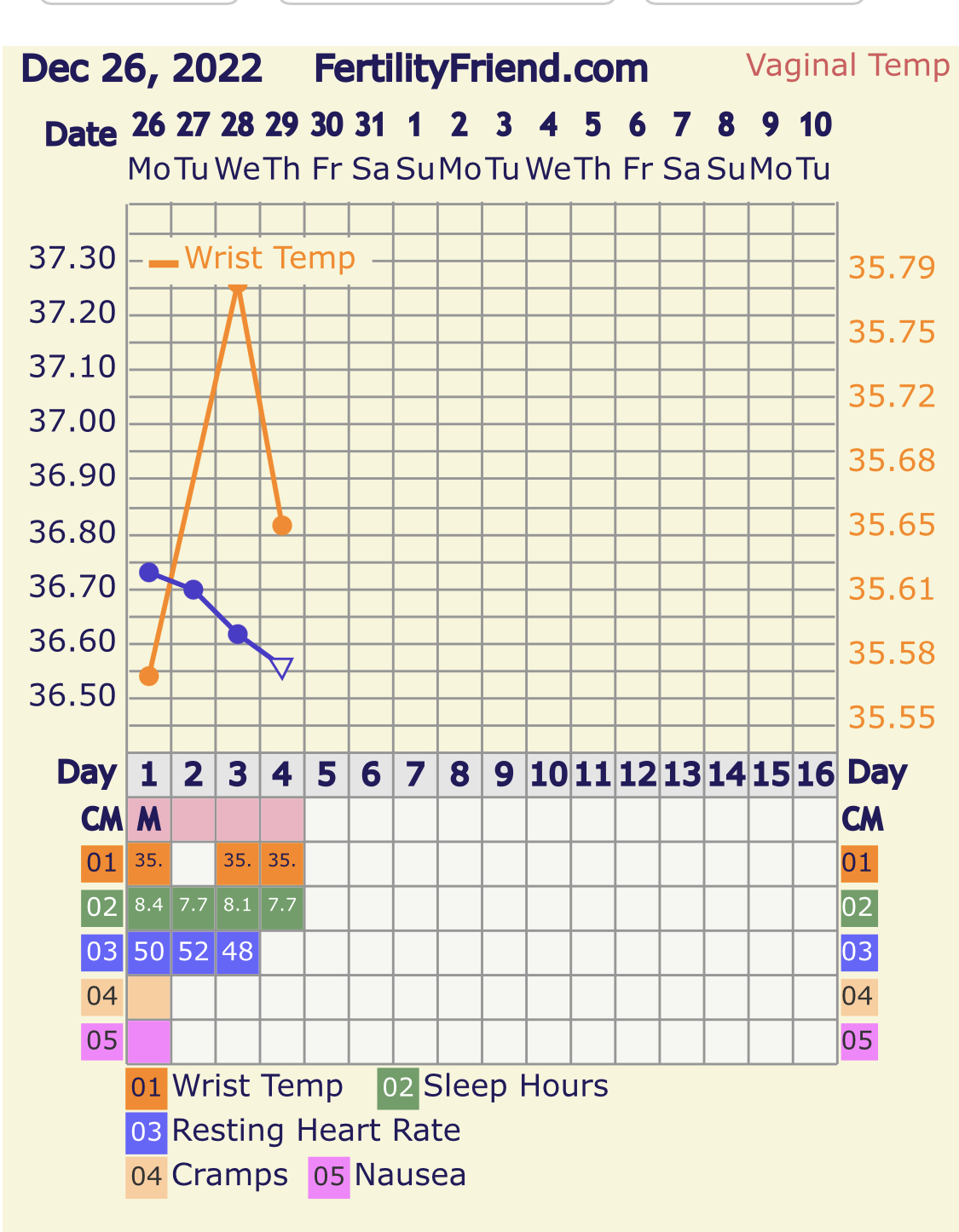Image resolution: width=959 pixels, height=1232 pixels.
Task: Select cycle day 5 header cell
Action: coord(326,774)
